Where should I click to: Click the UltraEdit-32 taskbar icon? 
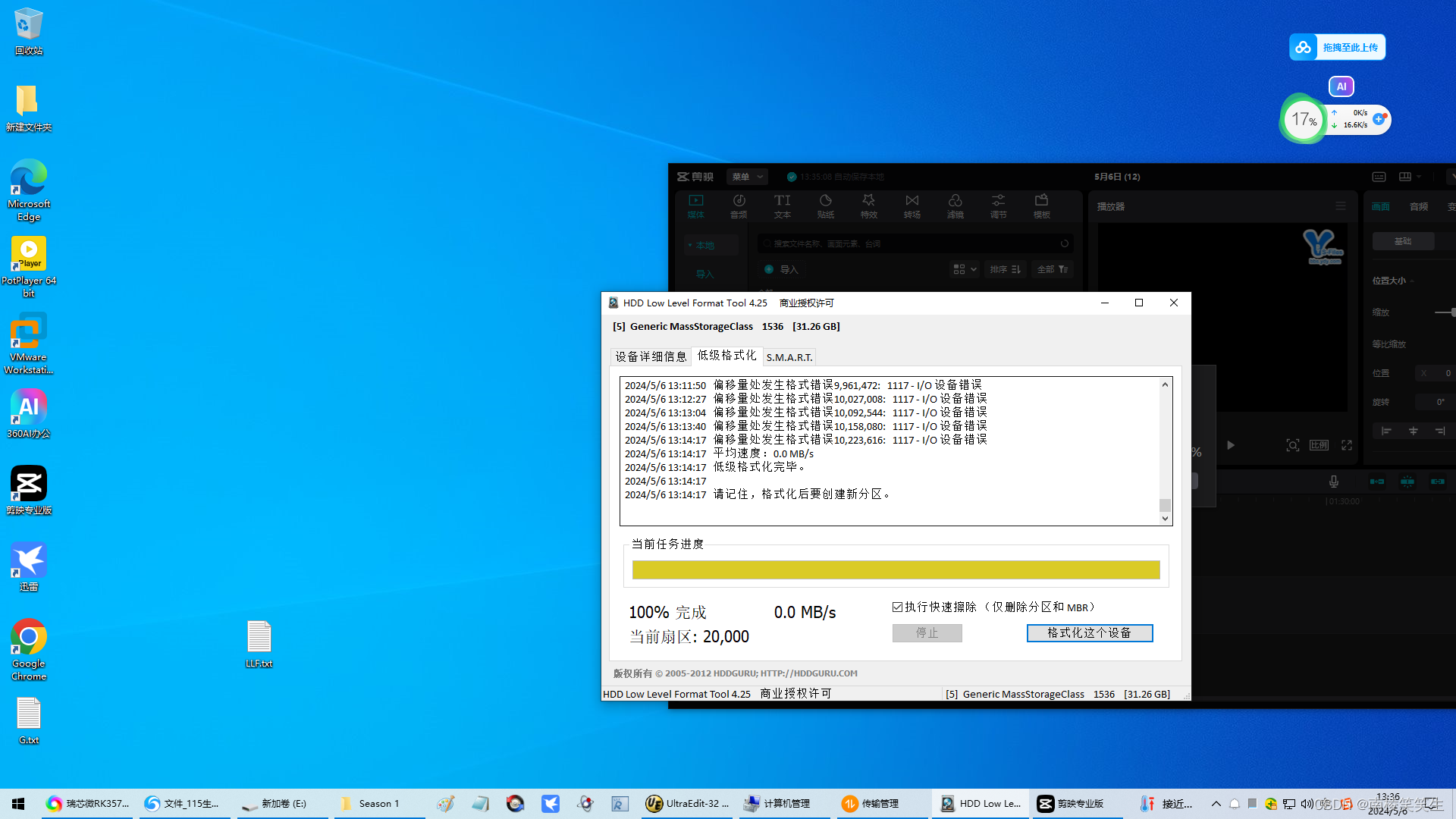point(687,804)
